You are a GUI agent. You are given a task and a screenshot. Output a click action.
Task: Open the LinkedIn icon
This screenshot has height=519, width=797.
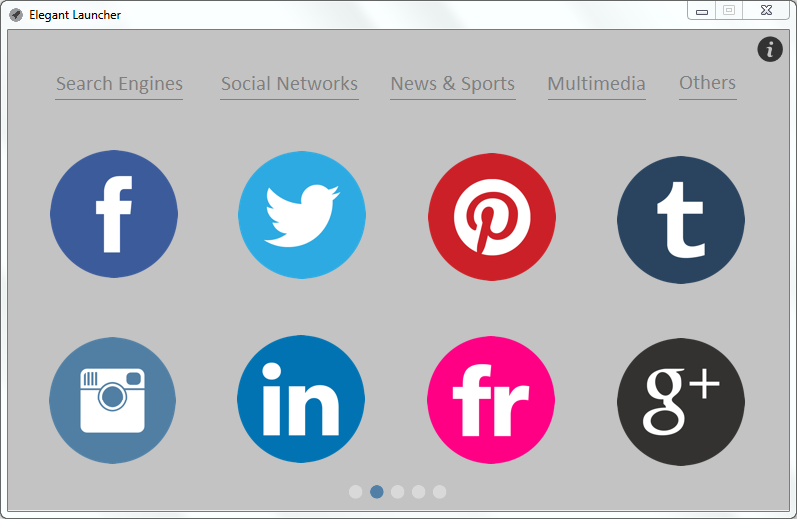click(301, 399)
